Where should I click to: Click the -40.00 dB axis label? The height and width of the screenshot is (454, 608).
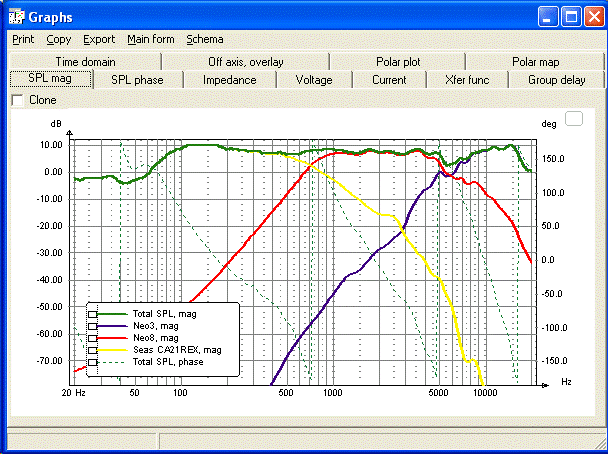click(x=50, y=280)
